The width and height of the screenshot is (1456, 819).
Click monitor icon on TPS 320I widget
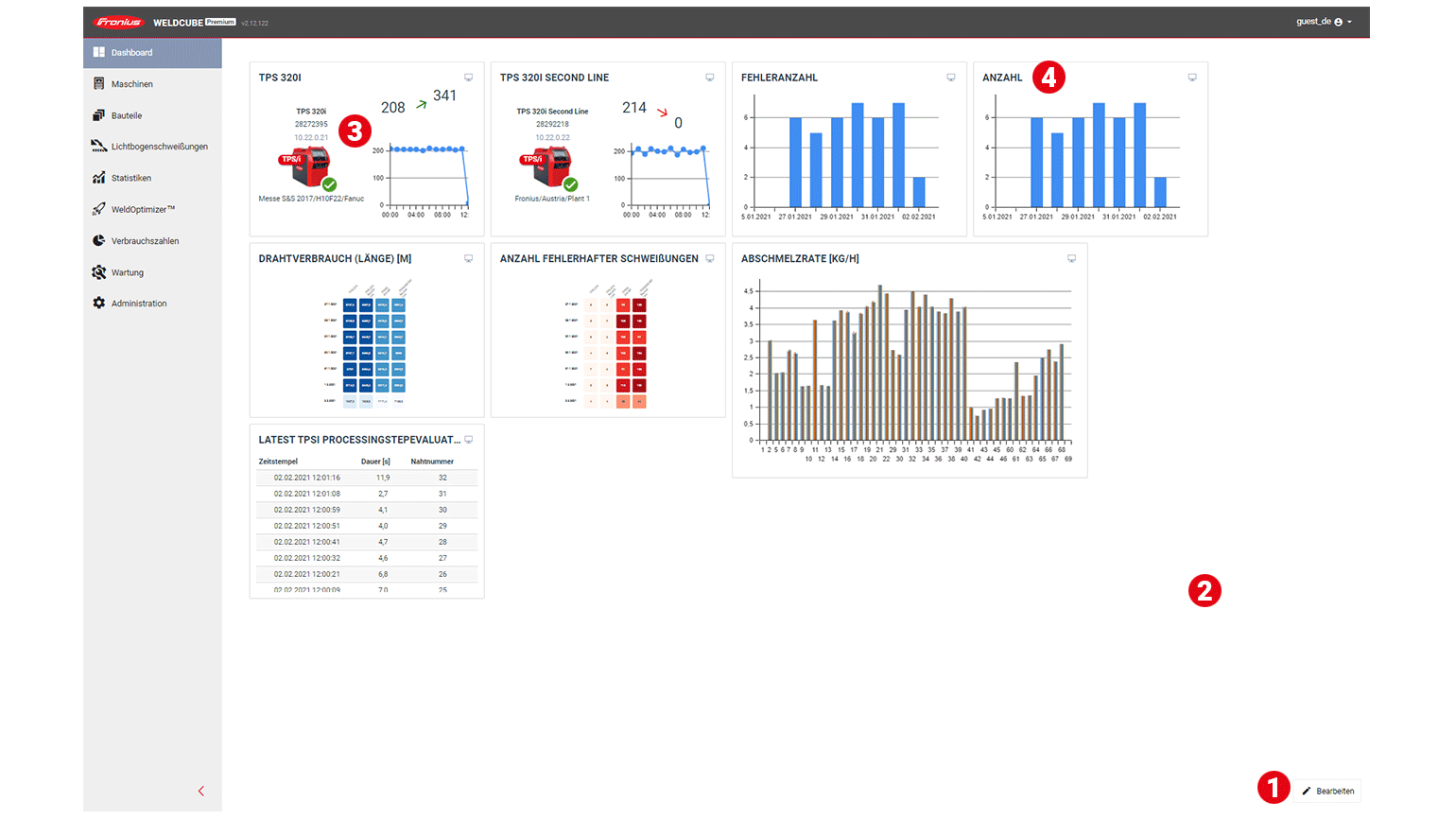pos(468,78)
